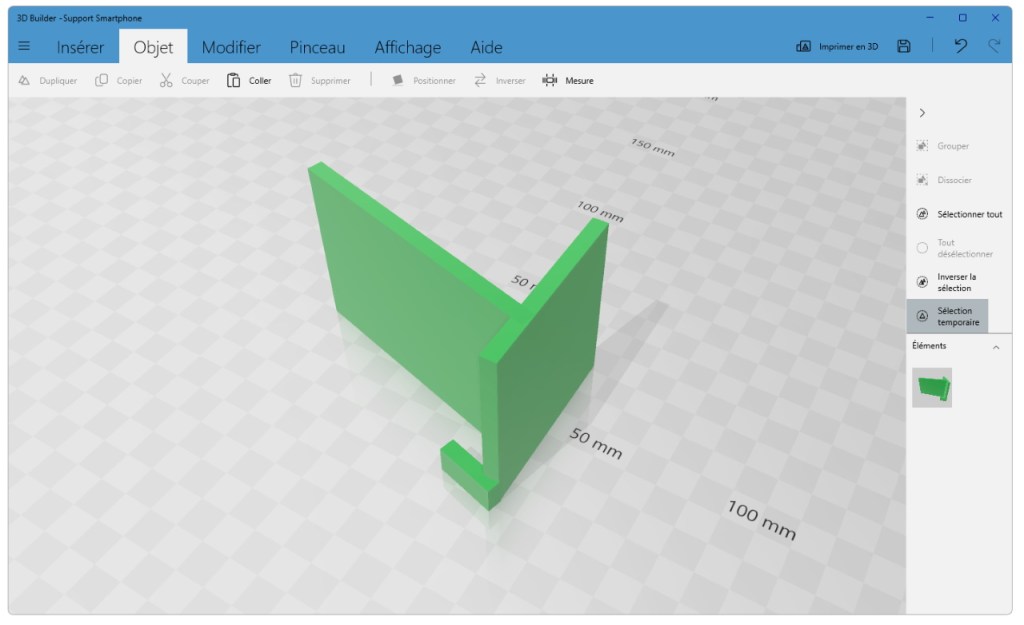Click the Dupliquer icon
Screen dimensions: 1024x625
[x=24, y=80]
